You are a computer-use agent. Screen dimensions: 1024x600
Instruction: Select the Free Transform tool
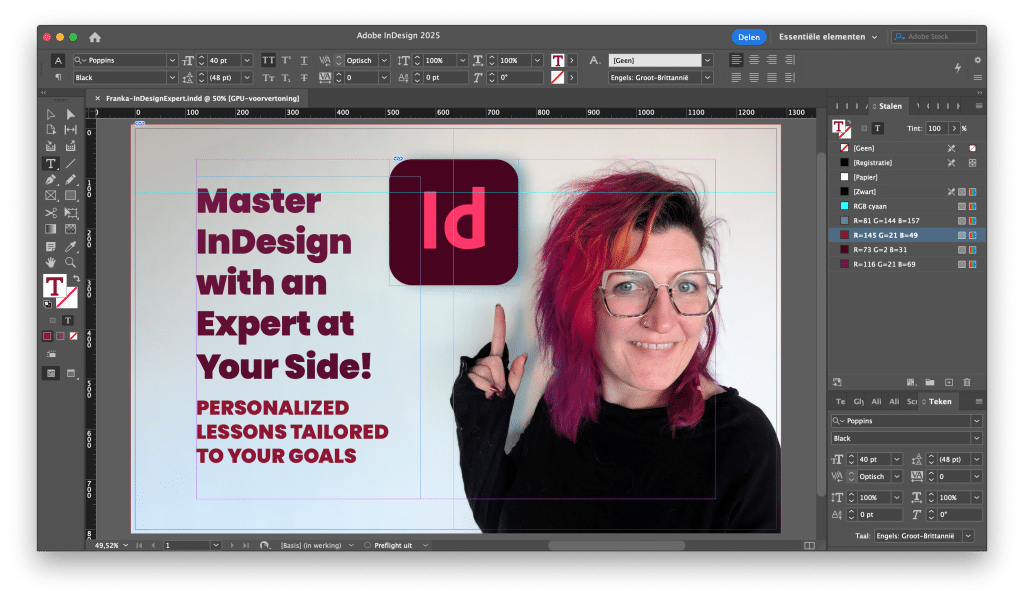coord(71,213)
